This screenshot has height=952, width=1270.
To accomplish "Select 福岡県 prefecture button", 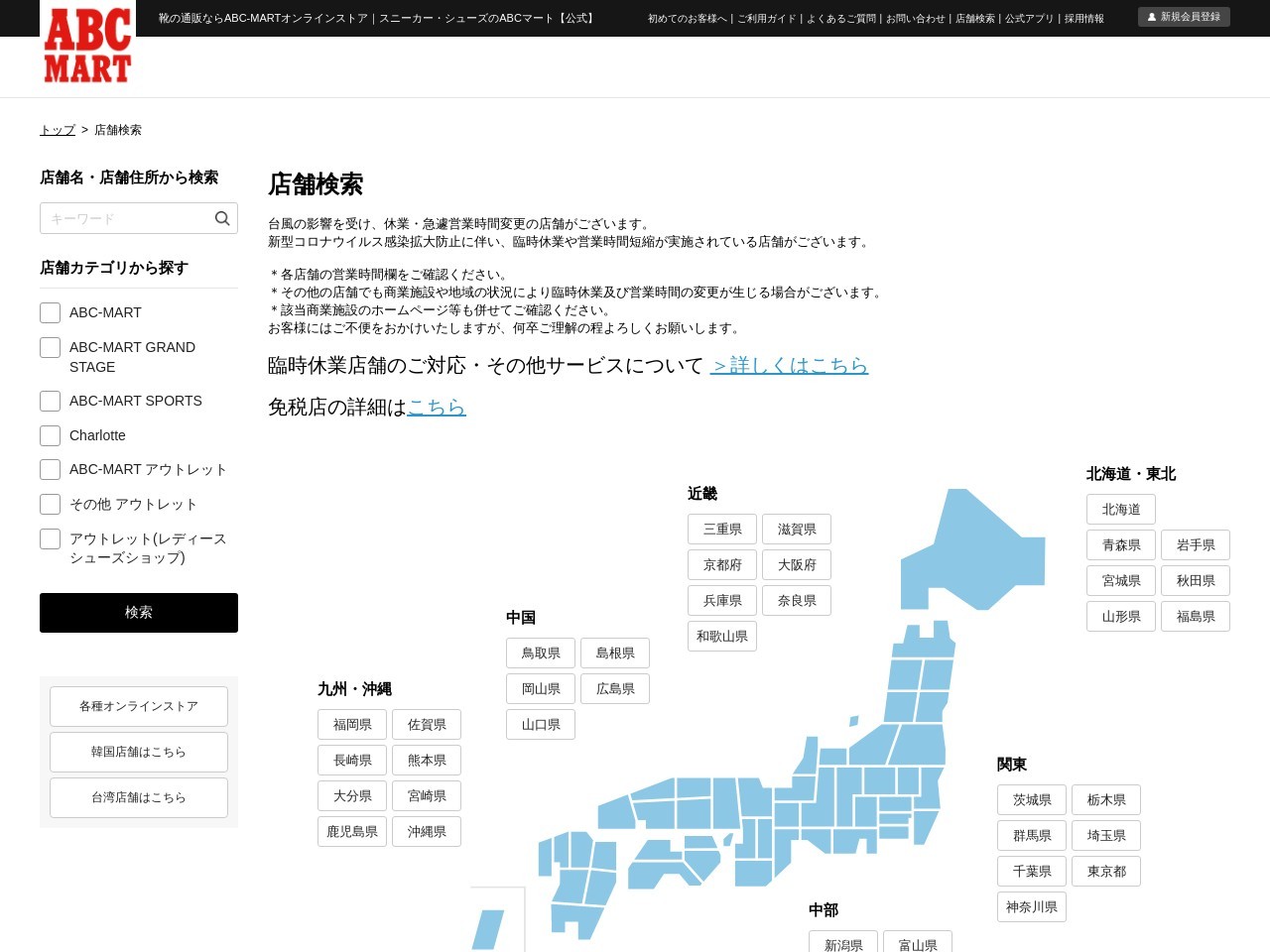I will pyautogui.click(x=352, y=725).
